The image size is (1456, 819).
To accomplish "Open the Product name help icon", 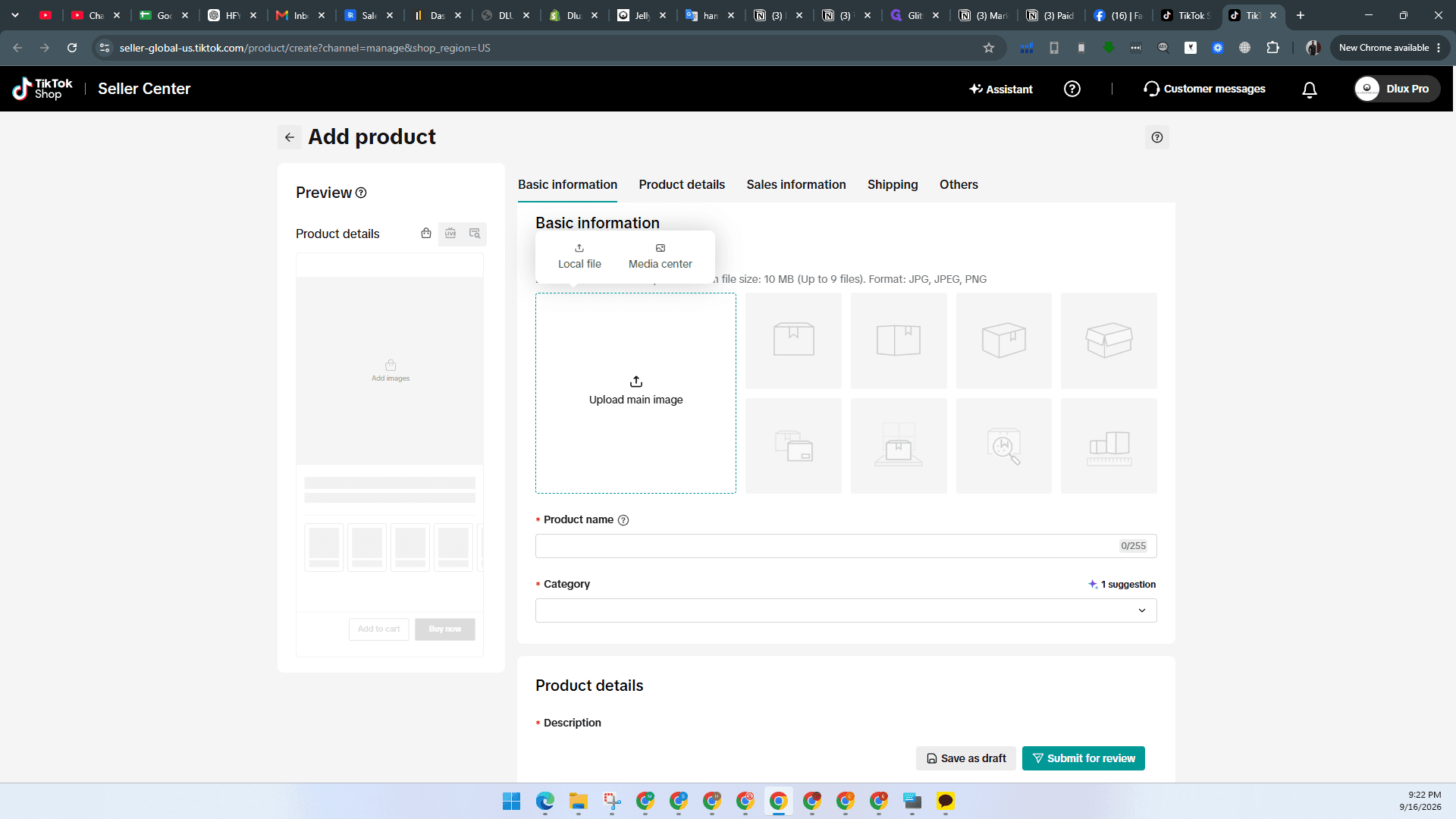I will [x=623, y=520].
